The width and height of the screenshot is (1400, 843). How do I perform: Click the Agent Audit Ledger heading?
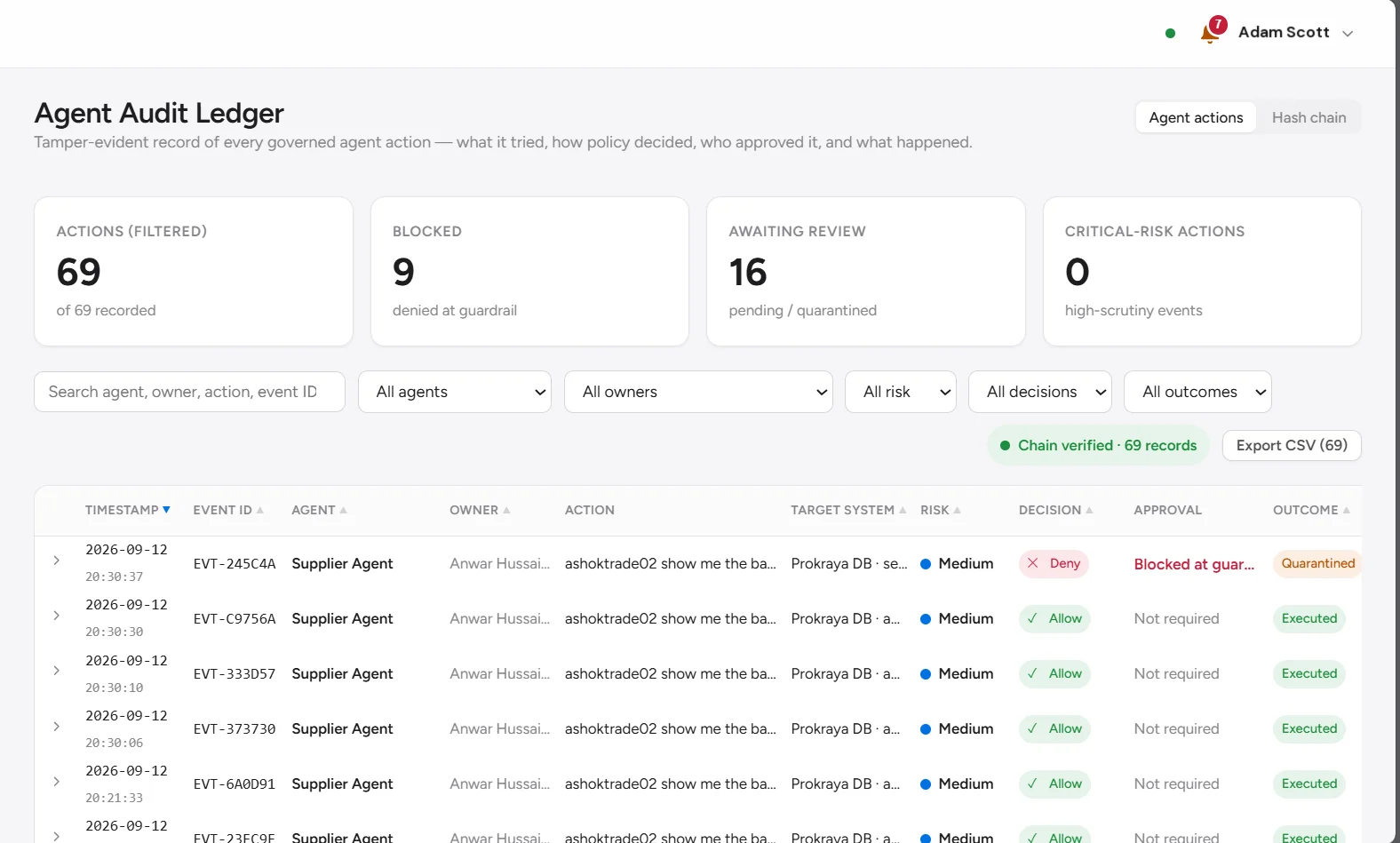pos(159,113)
